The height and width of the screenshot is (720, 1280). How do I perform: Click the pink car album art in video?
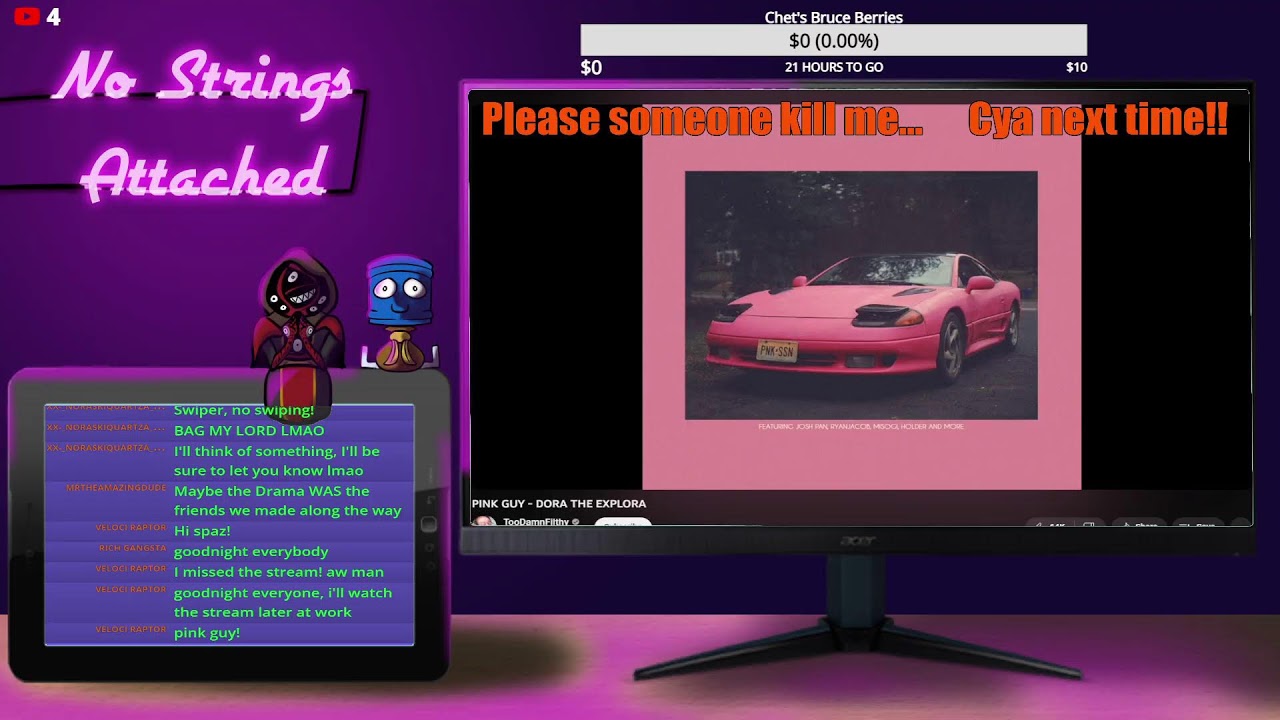point(861,295)
